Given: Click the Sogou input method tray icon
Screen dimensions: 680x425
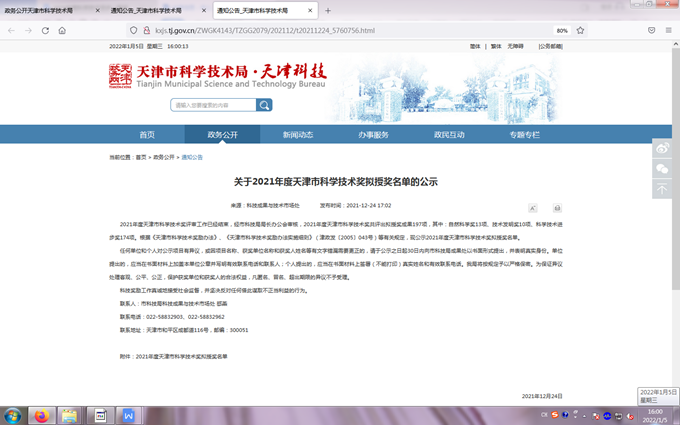Looking at the screenshot, I should pos(555,415).
